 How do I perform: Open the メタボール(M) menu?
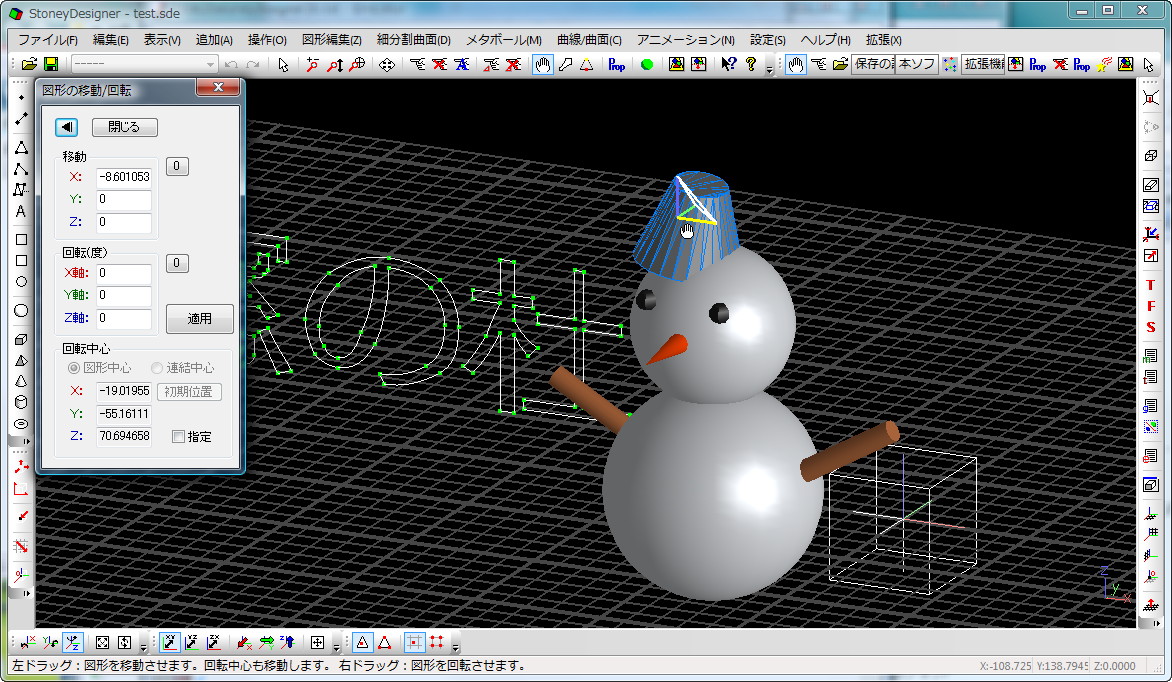click(x=504, y=40)
